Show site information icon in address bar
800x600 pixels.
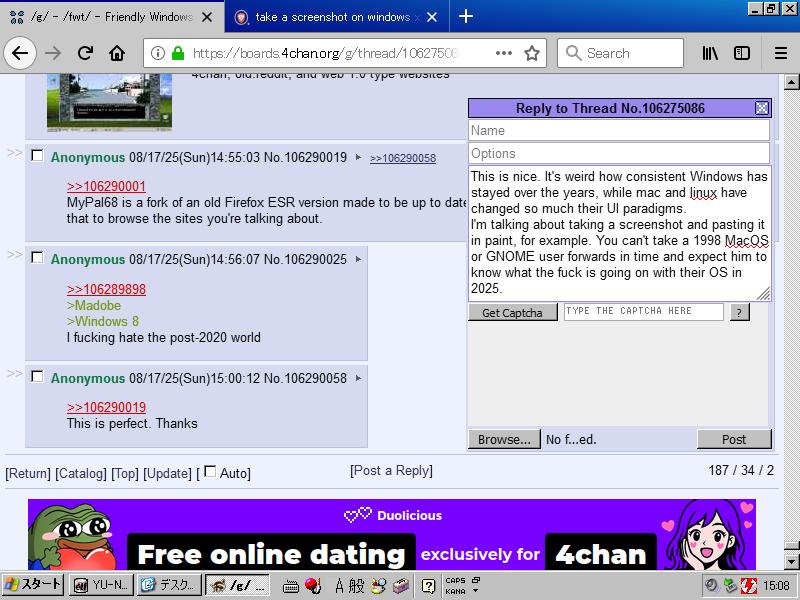tap(158, 53)
